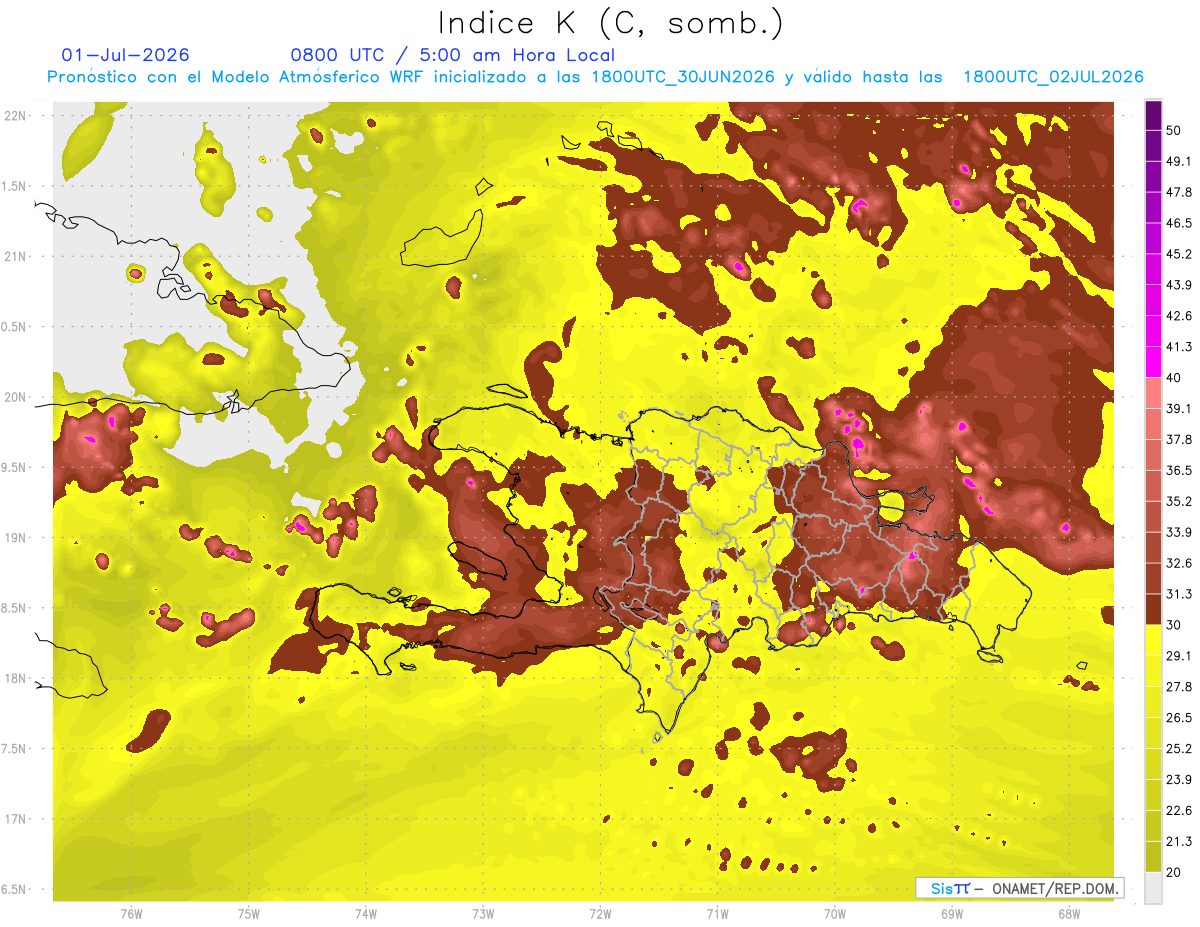Image resolution: width=1200 pixels, height=927 pixels.
Task: Pick the dark purple swatch above 50
Action: pyautogui.click(x=1153, y=115)
